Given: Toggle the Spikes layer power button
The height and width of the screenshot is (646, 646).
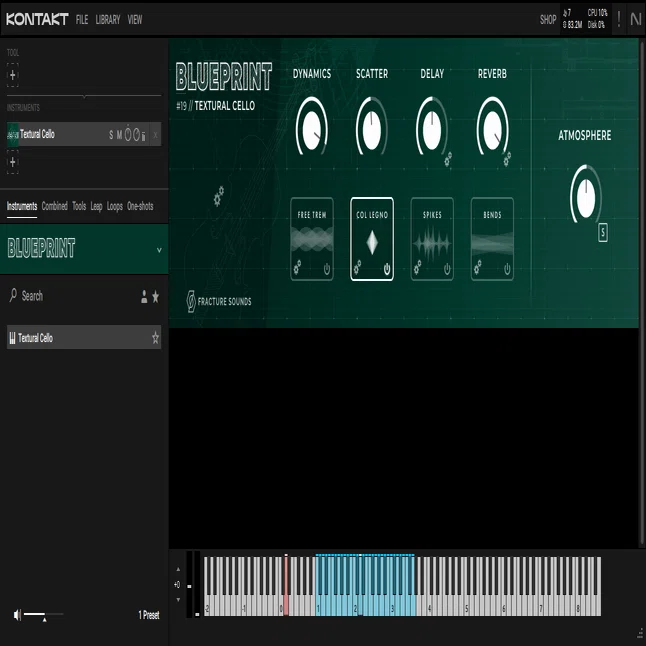Looking at the screenshot, I should click(447, 269).
